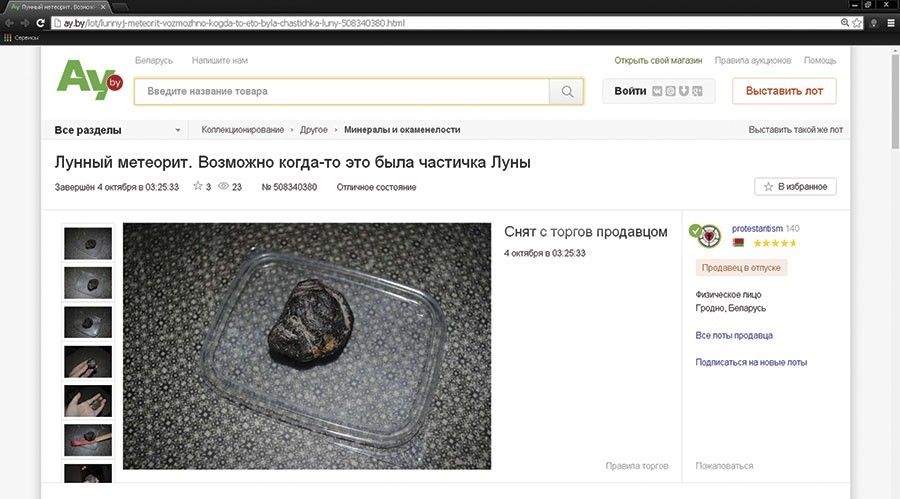This screenshot has width=900, height=499.
Task: Go forward in the browser
Action: [25, 23]
